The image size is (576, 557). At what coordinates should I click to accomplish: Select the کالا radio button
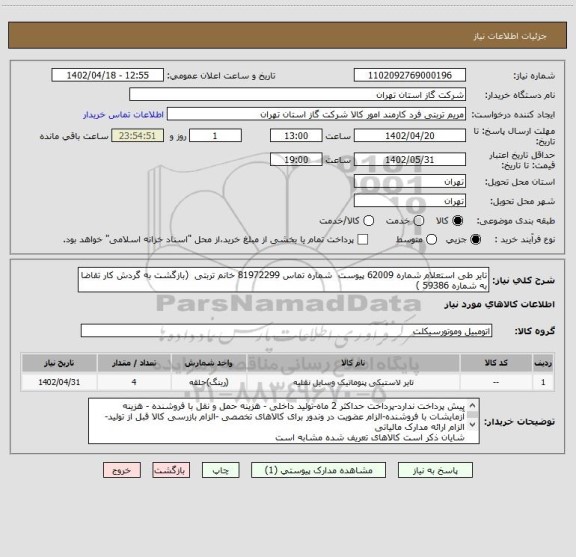click(x=458, y=221)
